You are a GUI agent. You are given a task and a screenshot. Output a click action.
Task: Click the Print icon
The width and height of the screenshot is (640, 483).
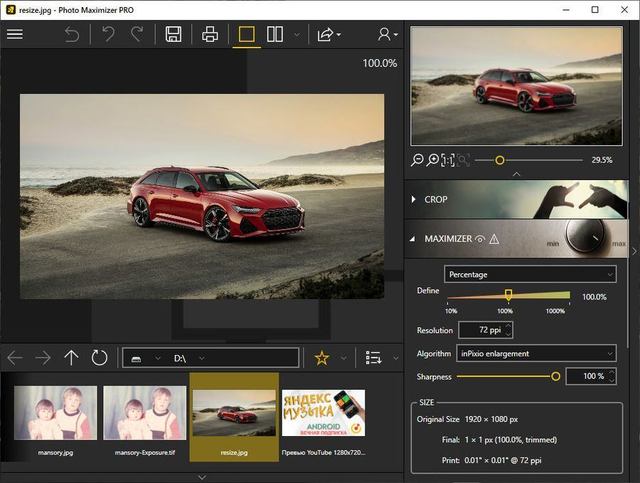(x=210, y=34)
